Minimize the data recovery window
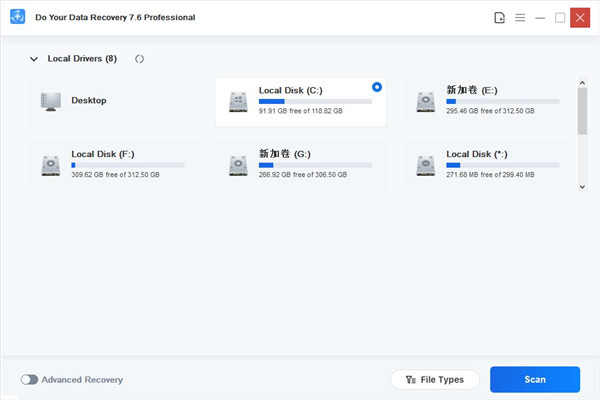This screenshot has width=600, height=400. point(540,18)
